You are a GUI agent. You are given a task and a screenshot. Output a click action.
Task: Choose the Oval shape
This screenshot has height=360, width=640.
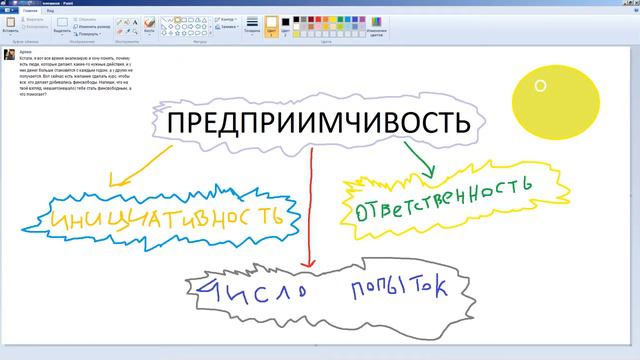[178, 20]
